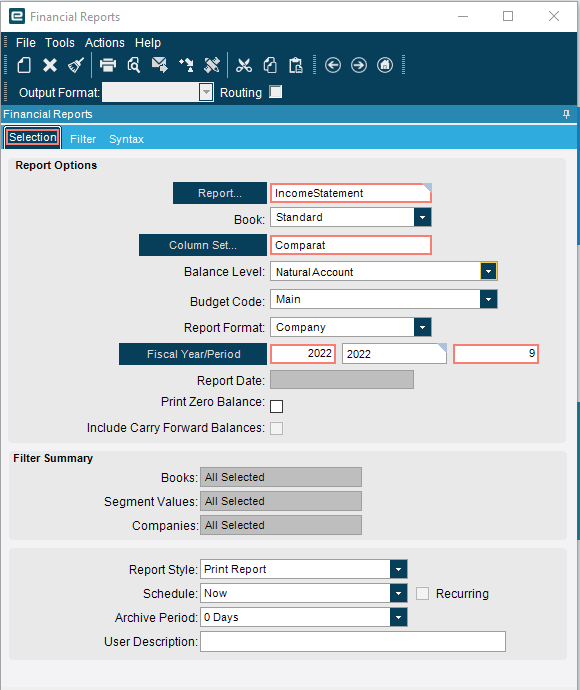The image size is (580, 690).
Task: Click the Clear broom toolbar icon
Action: (x=76, y=65)
